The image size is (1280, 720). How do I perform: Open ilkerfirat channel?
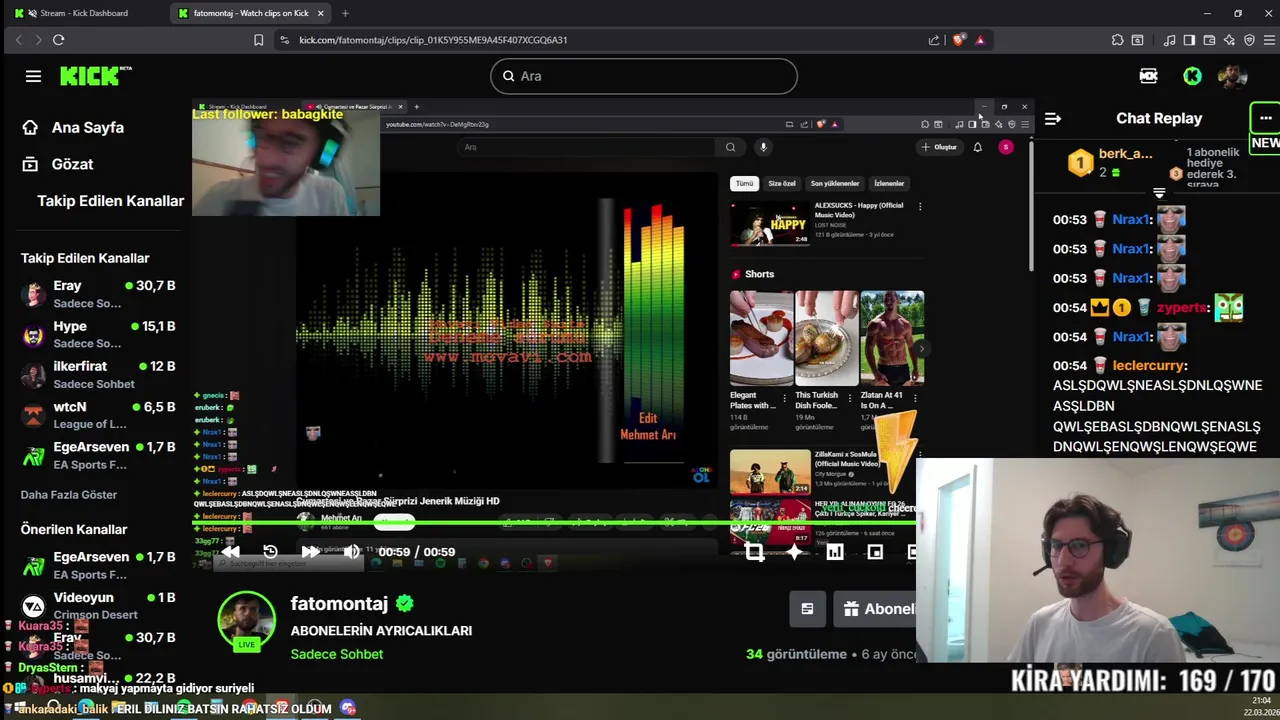coord(98,374)
